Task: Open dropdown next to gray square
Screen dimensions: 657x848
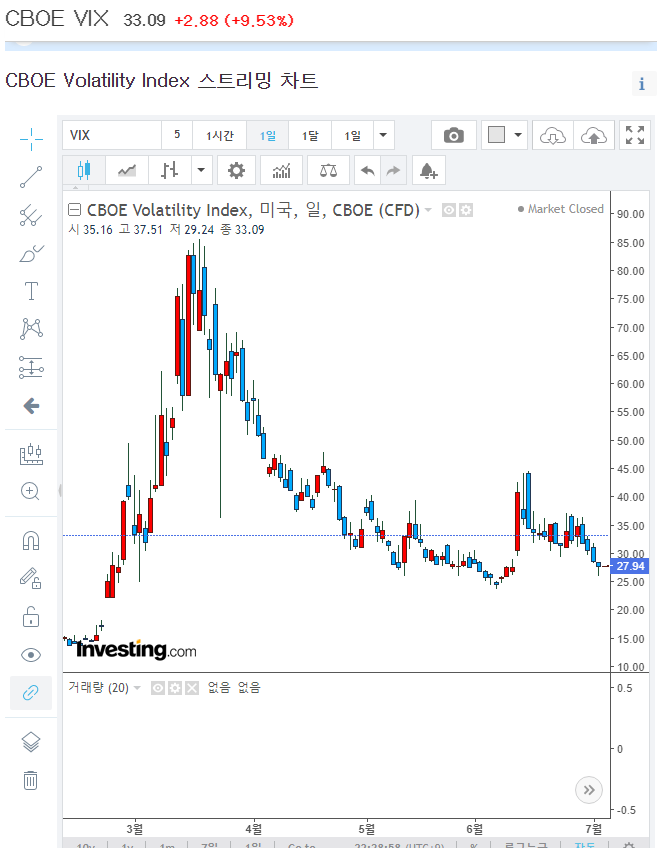Action: point(518,135)
